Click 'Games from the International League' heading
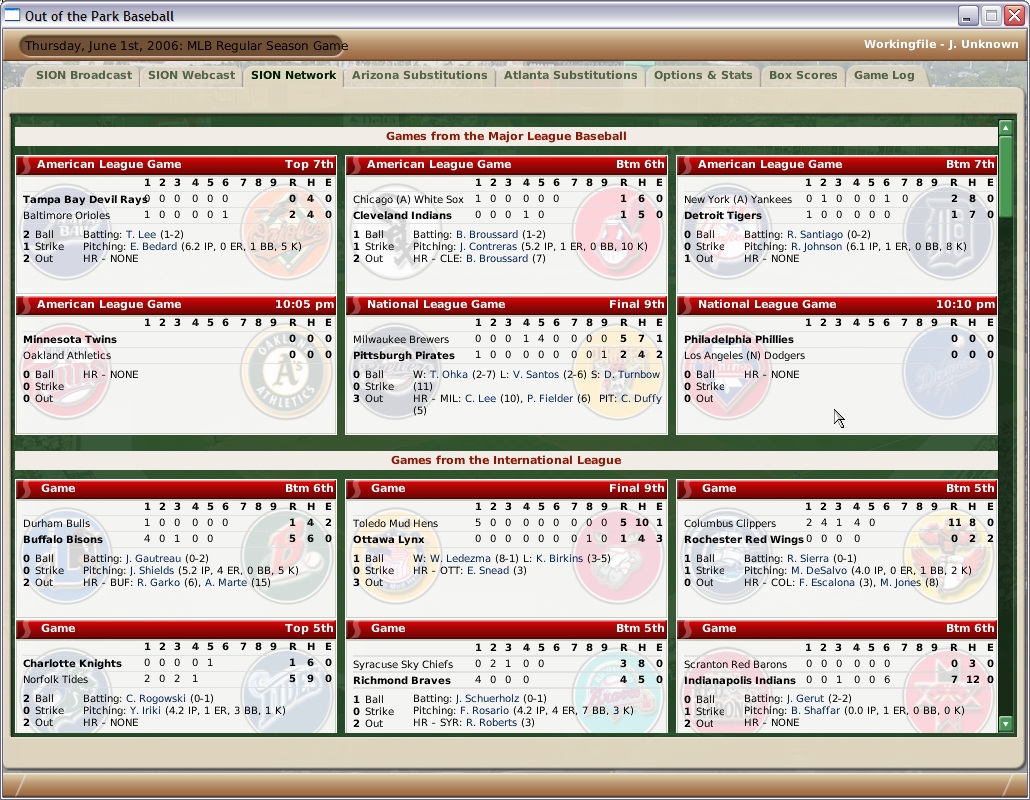 506,460
